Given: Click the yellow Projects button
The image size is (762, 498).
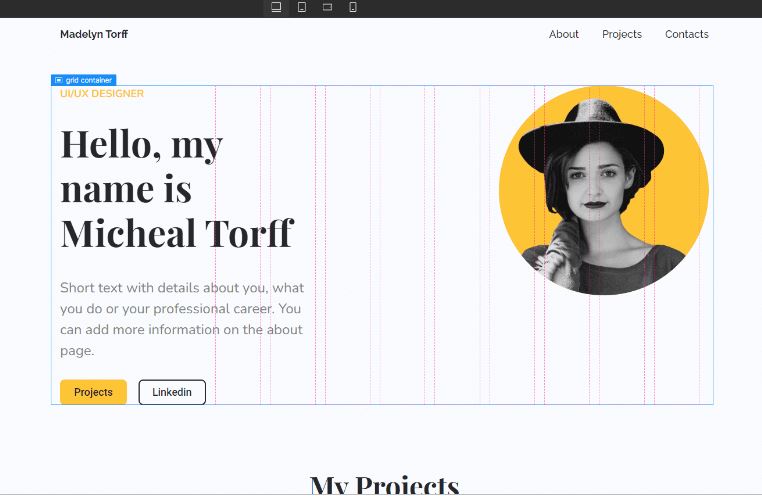Looking at the screenshot, I should 93,392.
